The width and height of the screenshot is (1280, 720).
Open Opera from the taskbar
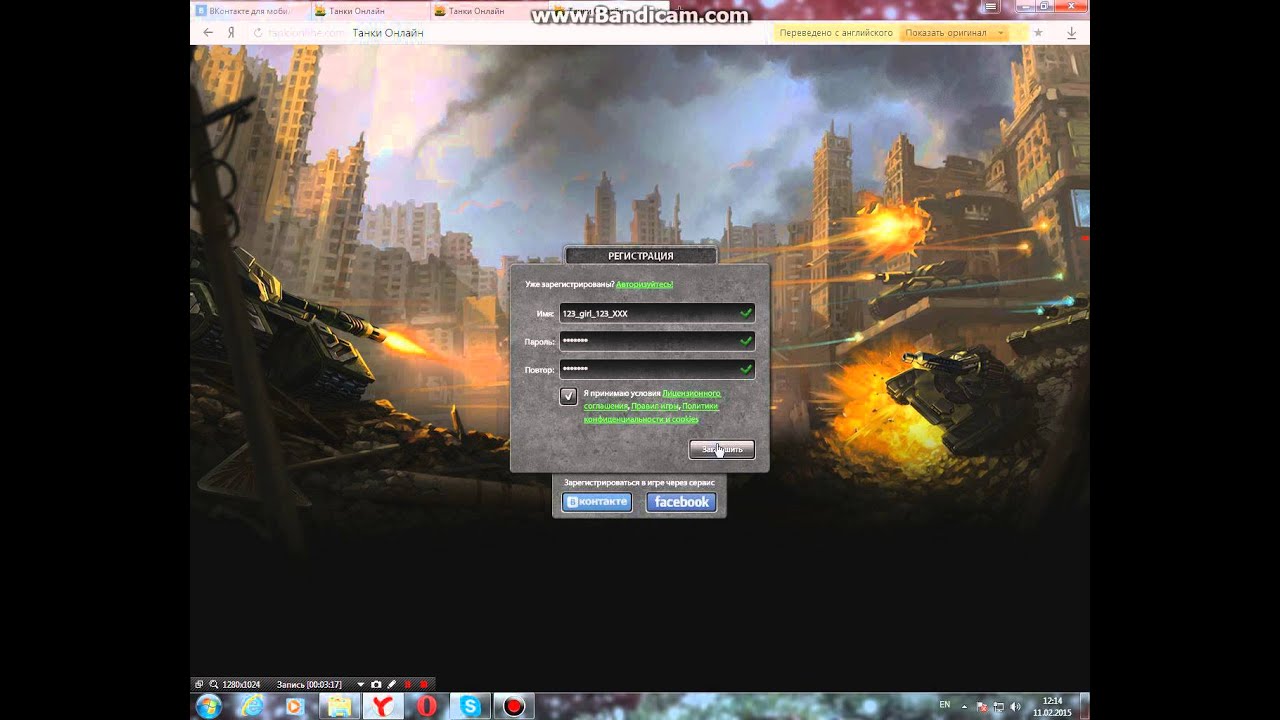[427, 706]
